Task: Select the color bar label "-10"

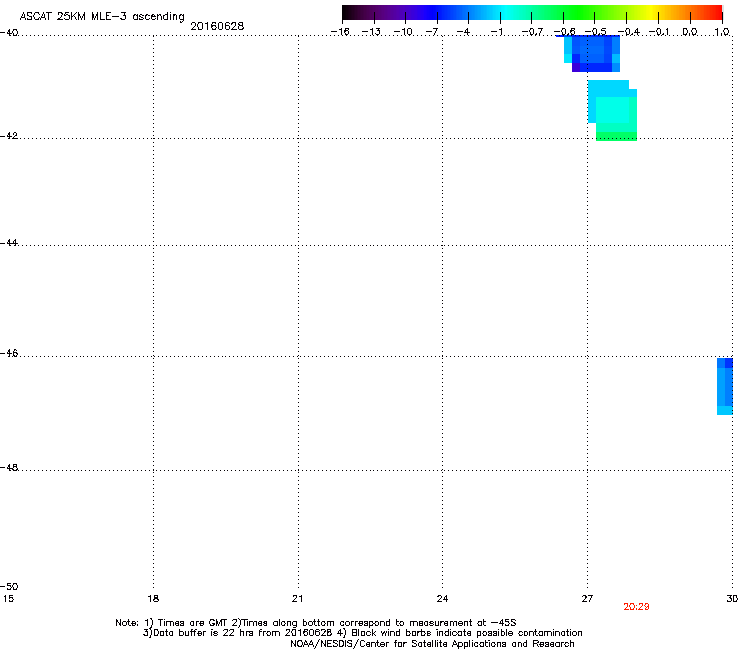Action: [x=403, y=32]
